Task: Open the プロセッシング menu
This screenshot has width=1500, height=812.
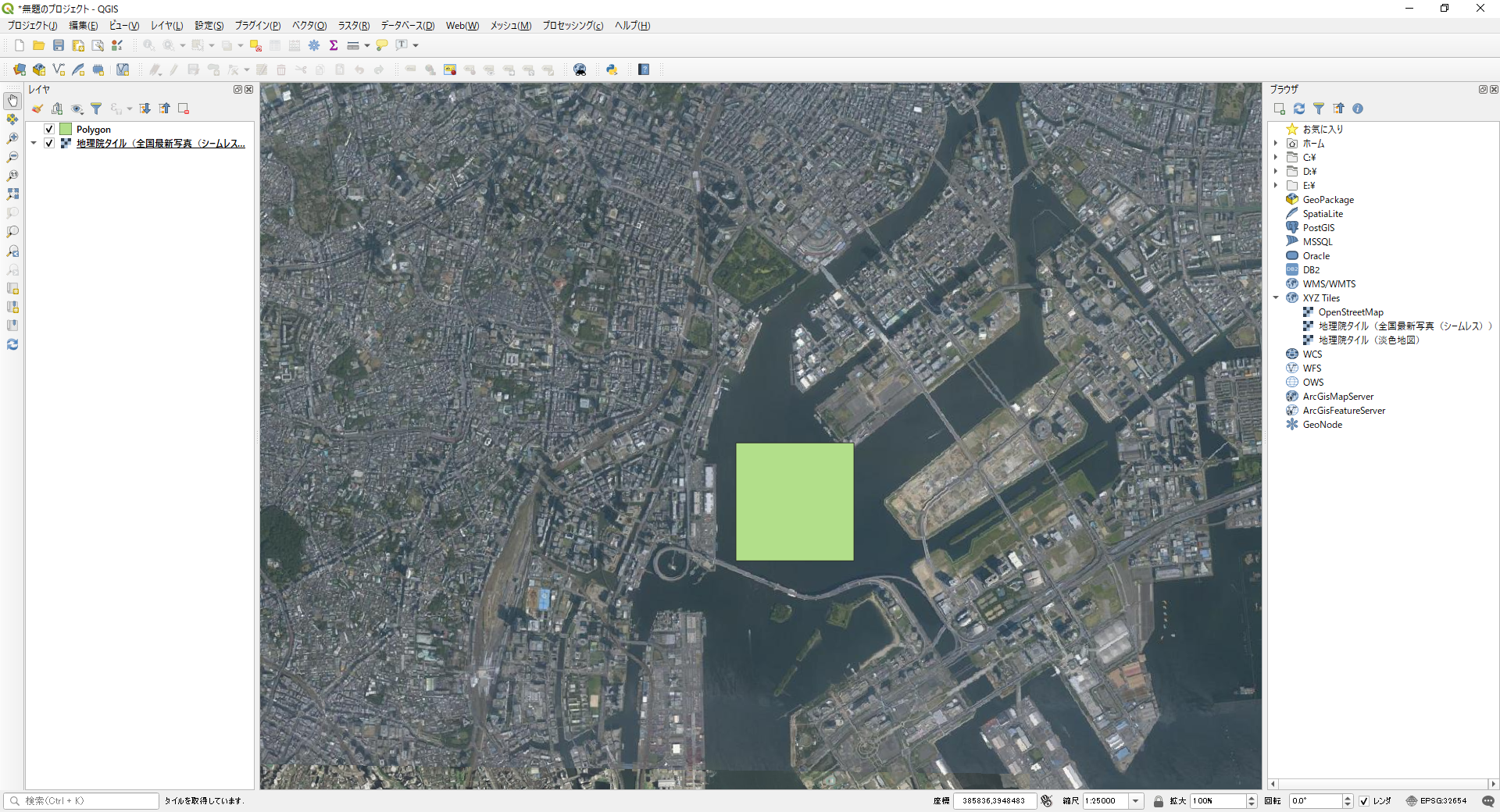Action: [x=573, y=26]
